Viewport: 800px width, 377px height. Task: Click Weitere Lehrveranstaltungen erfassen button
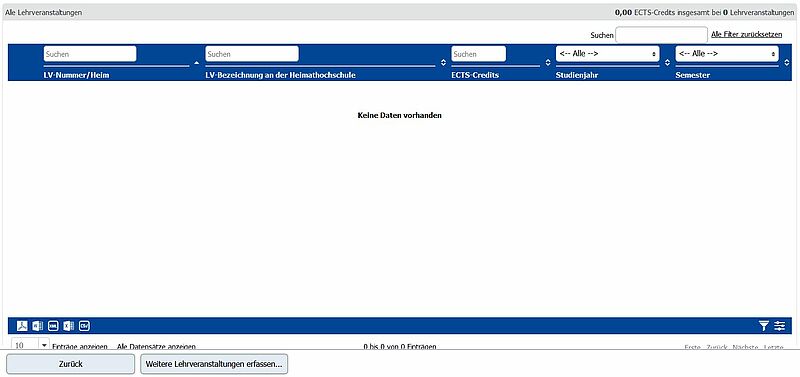coord(214,364)
